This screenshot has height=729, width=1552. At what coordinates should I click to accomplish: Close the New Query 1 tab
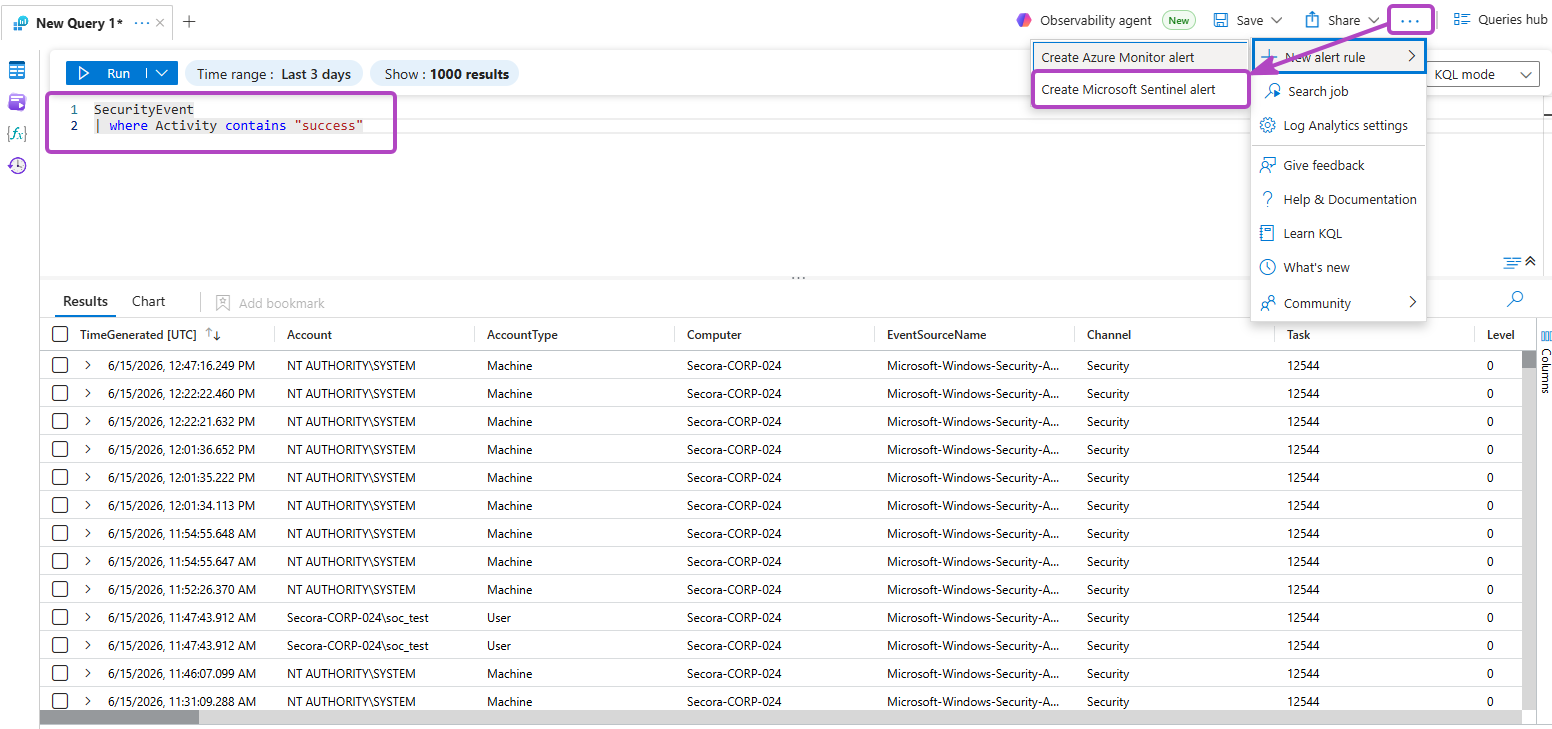coord(160,22)
